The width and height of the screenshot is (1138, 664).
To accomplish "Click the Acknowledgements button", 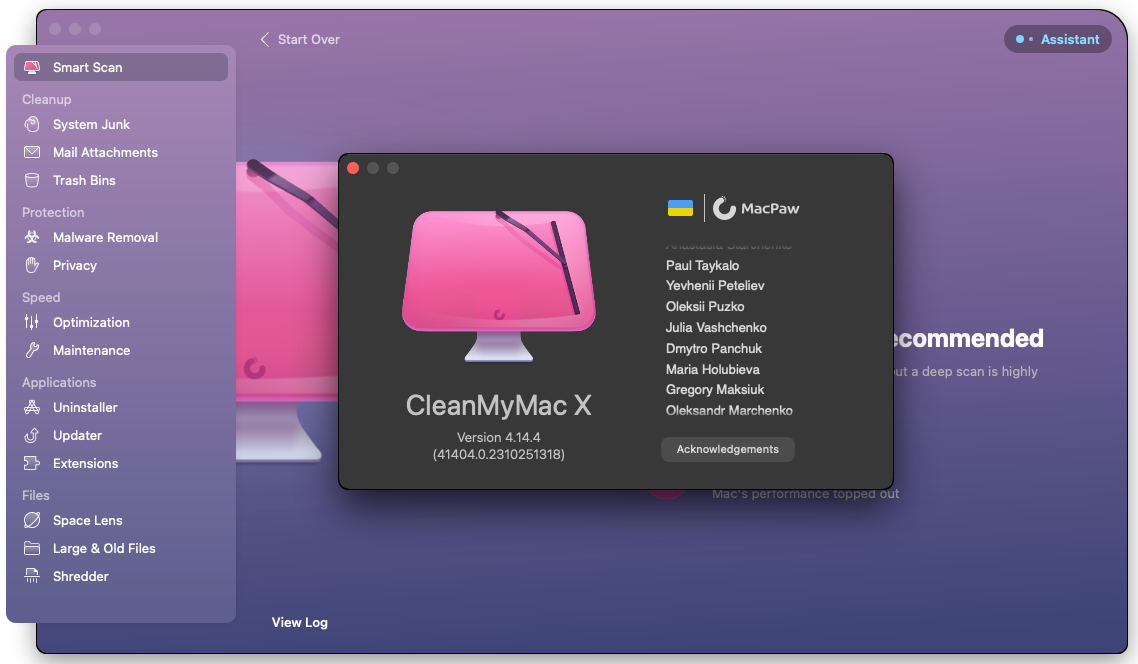I will (x=727, y=450).
